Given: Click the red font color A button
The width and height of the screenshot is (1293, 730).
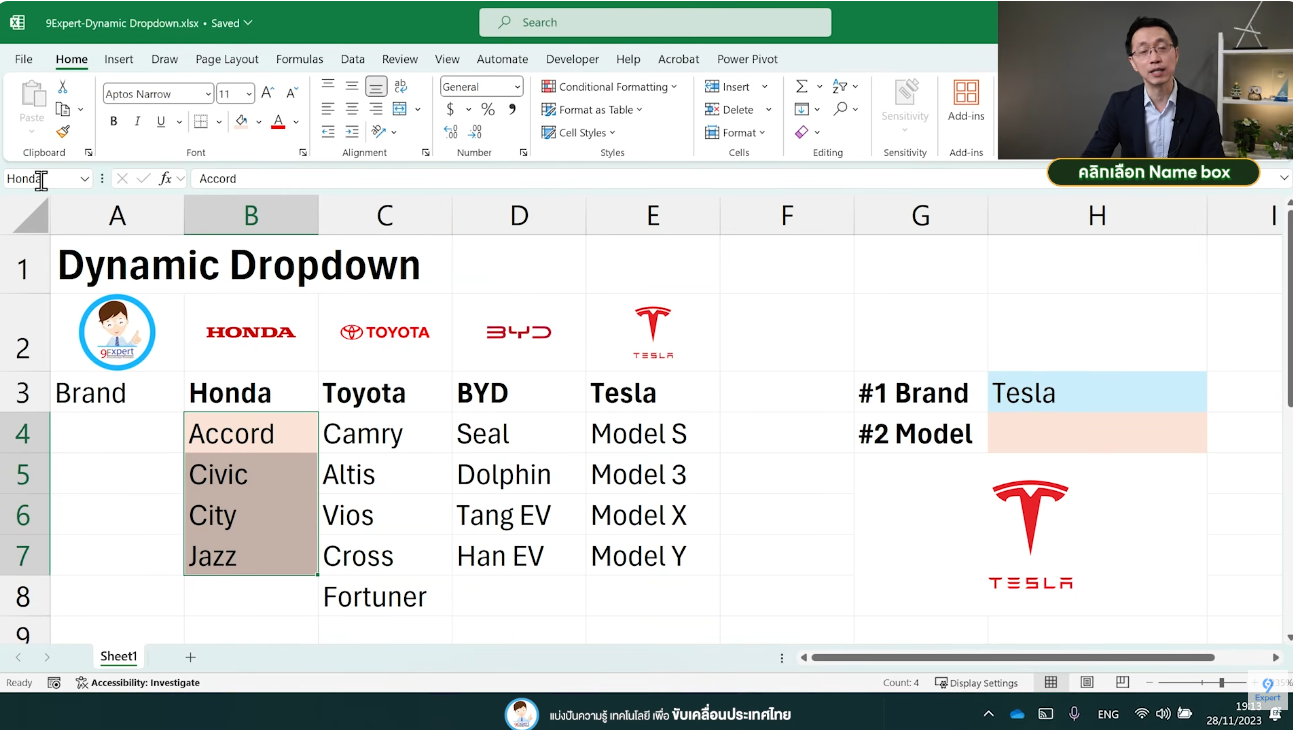Looking at the screenshot, I should (278, 122).
